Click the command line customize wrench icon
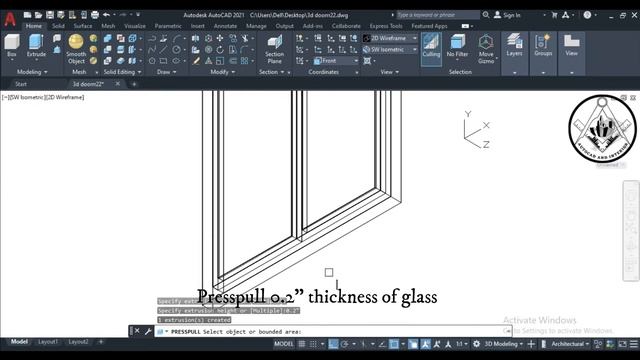Image resolution: width=640 pixels, height=360 pixels. pyautogui.click(x=148, y=331)
